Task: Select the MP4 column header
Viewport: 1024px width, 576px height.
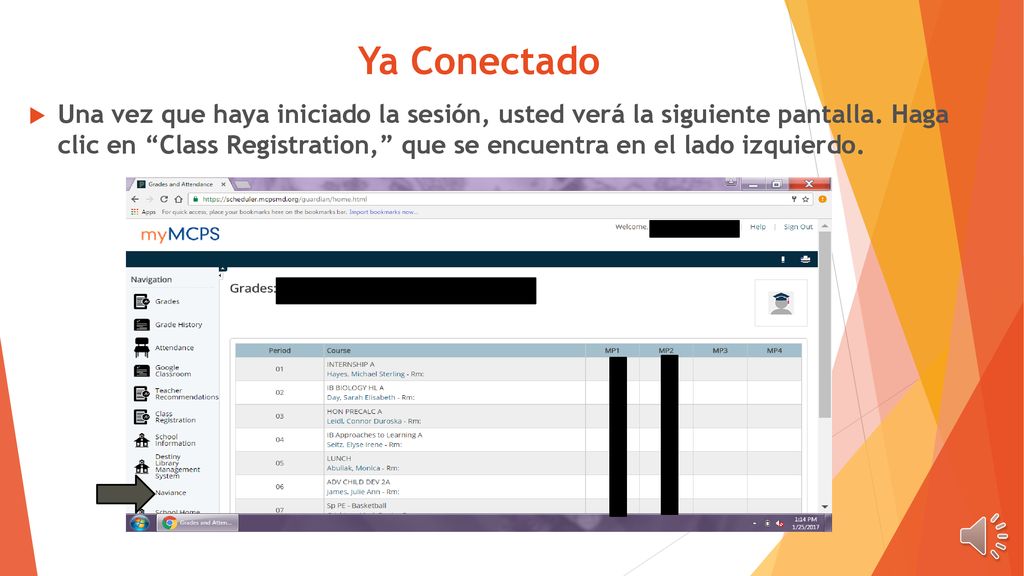Action: [775, 351]
